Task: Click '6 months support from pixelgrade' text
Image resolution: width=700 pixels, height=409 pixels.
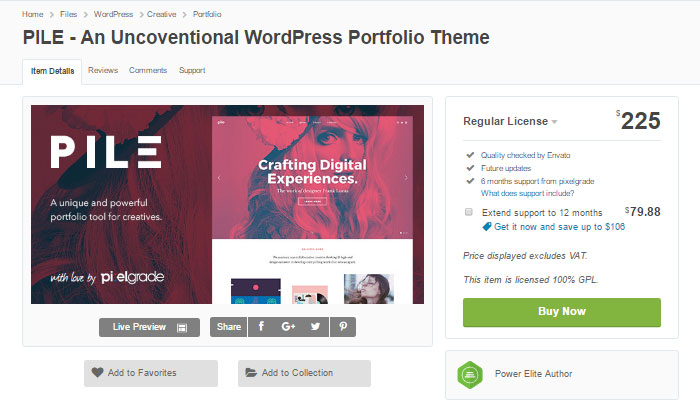Action: coord(538,181)
